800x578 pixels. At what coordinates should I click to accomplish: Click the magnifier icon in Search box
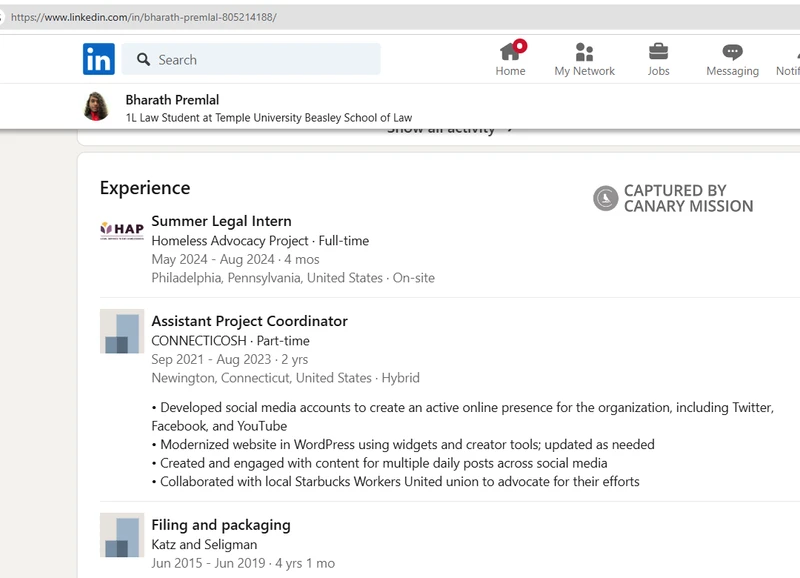[143, 60]
